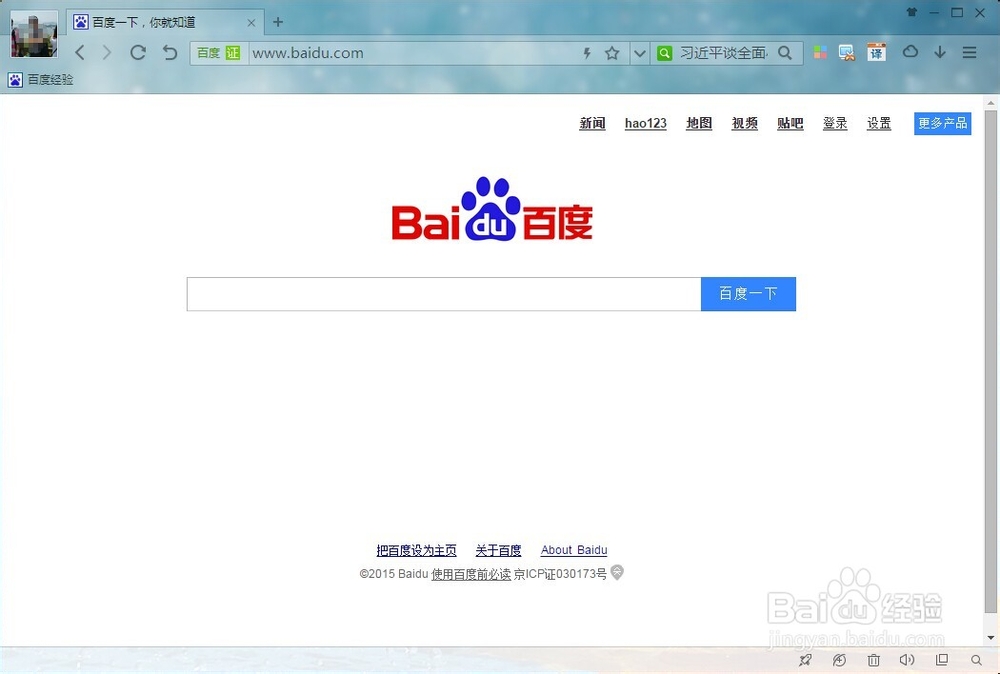Click the zoom magnifier in status bar
The image size is (1000, 674).
point(976,660)
